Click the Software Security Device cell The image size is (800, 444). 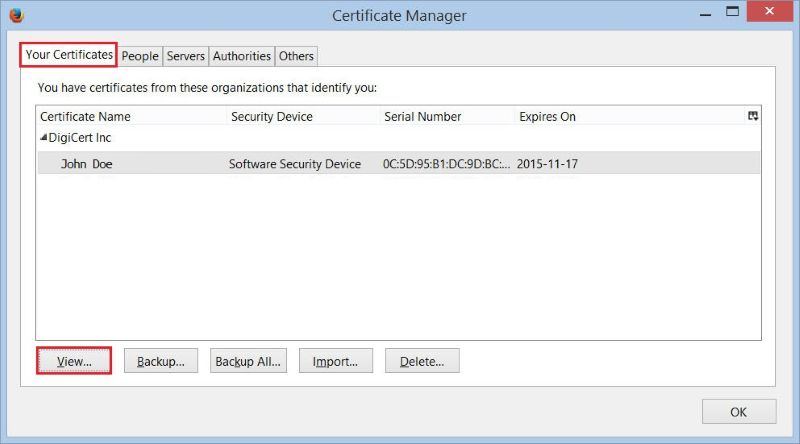[x=295, y=164]
